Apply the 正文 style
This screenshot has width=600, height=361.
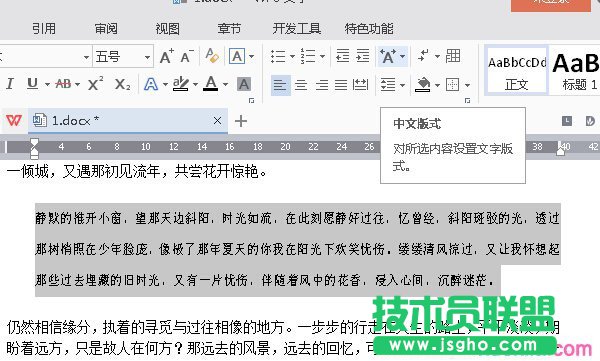point(516,70)
